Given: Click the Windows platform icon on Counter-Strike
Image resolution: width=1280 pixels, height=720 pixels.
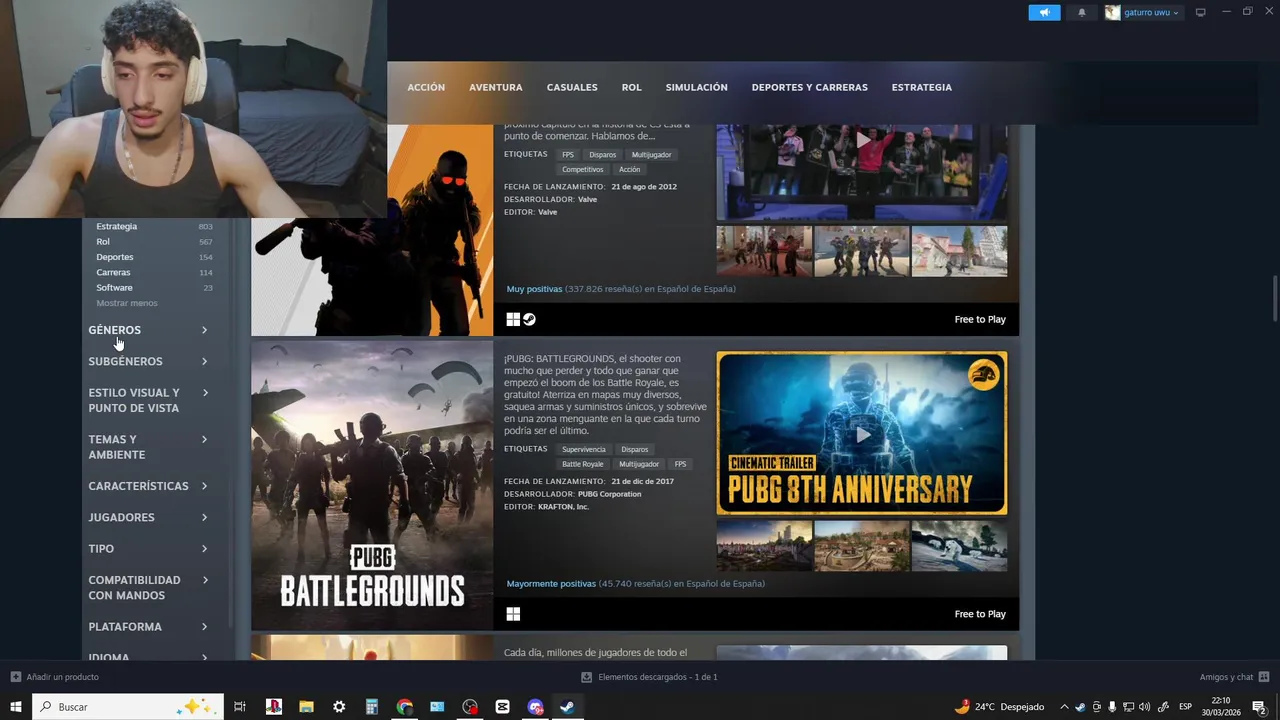Looking at the screenshot, I should [x=513, y=319].
